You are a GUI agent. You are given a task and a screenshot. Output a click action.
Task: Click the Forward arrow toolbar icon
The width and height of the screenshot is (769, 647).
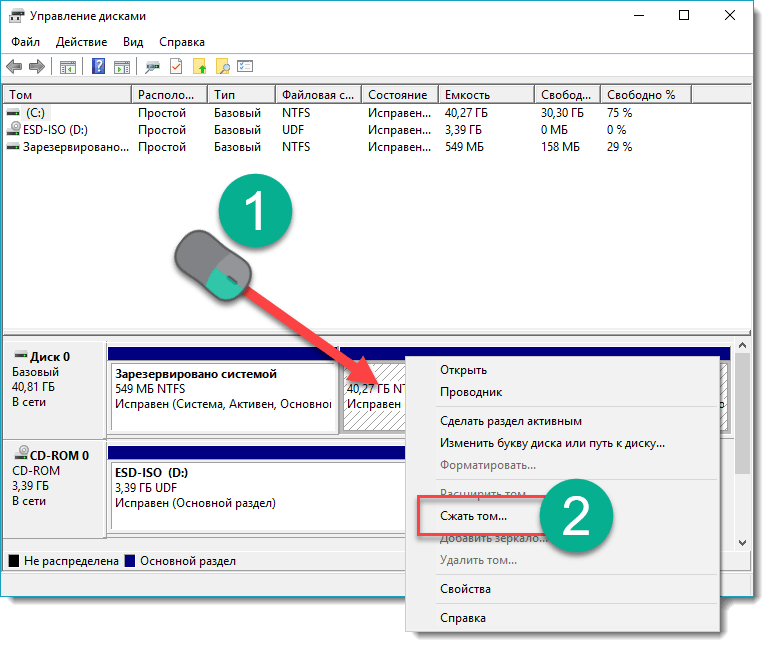click(x=37, y=66)
